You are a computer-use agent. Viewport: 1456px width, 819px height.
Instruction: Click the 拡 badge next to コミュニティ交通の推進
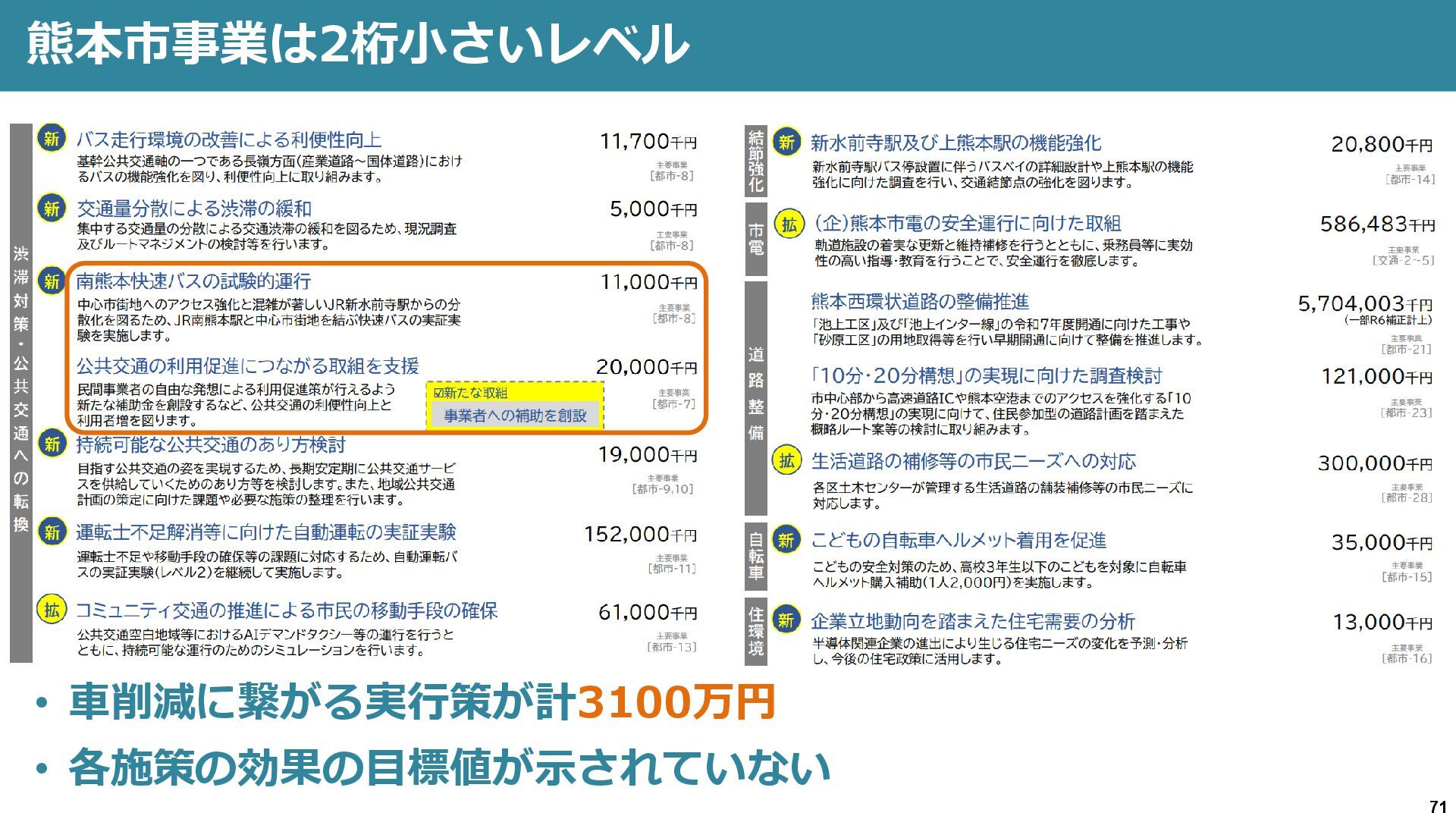[51, 610]
